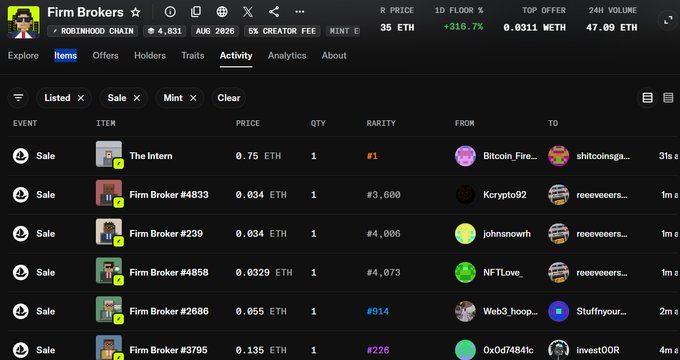Click rarity rank #914
This screenshot has height=360, width=680.
click(x=377, y=311)
